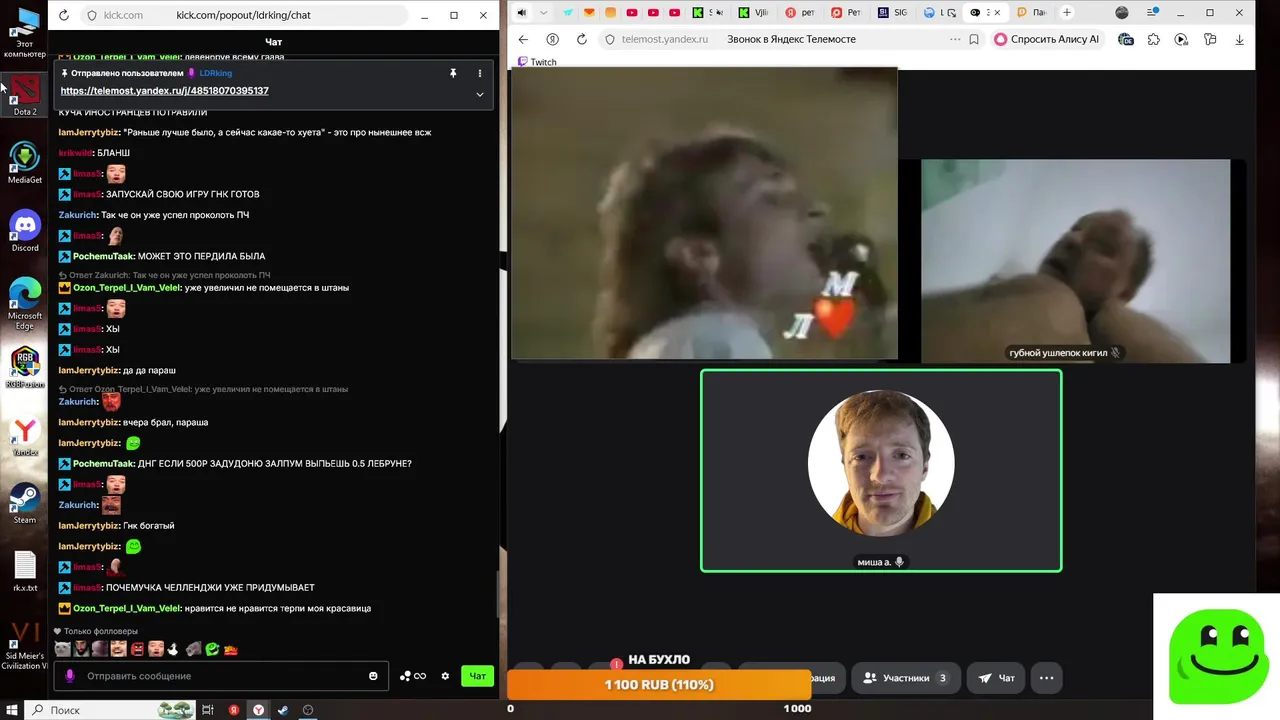Select the губной ушлепок кигил video tile
Screen dimensions: 1280x720
1075,261
